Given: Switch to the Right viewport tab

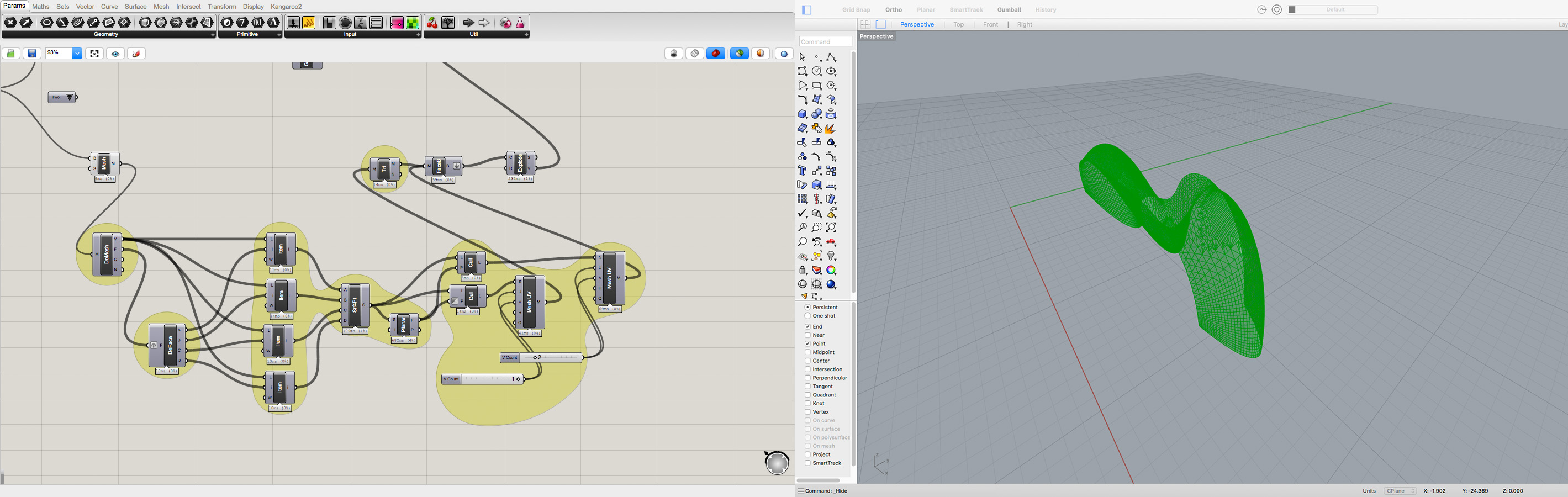Looking at the screenshot, I should click(1025, 24).
